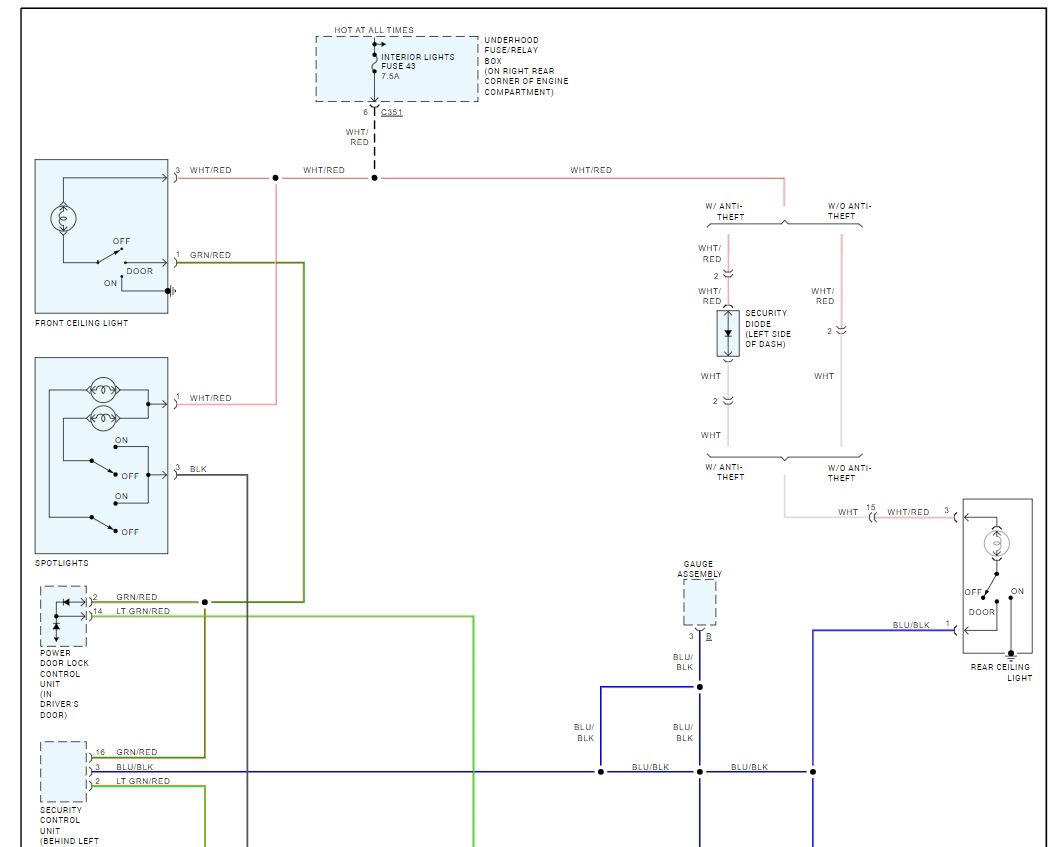Select the bulb symbol in Front Ceiling Light
The width and height of the screenshot is (1064, 847).
pos(63,219)
